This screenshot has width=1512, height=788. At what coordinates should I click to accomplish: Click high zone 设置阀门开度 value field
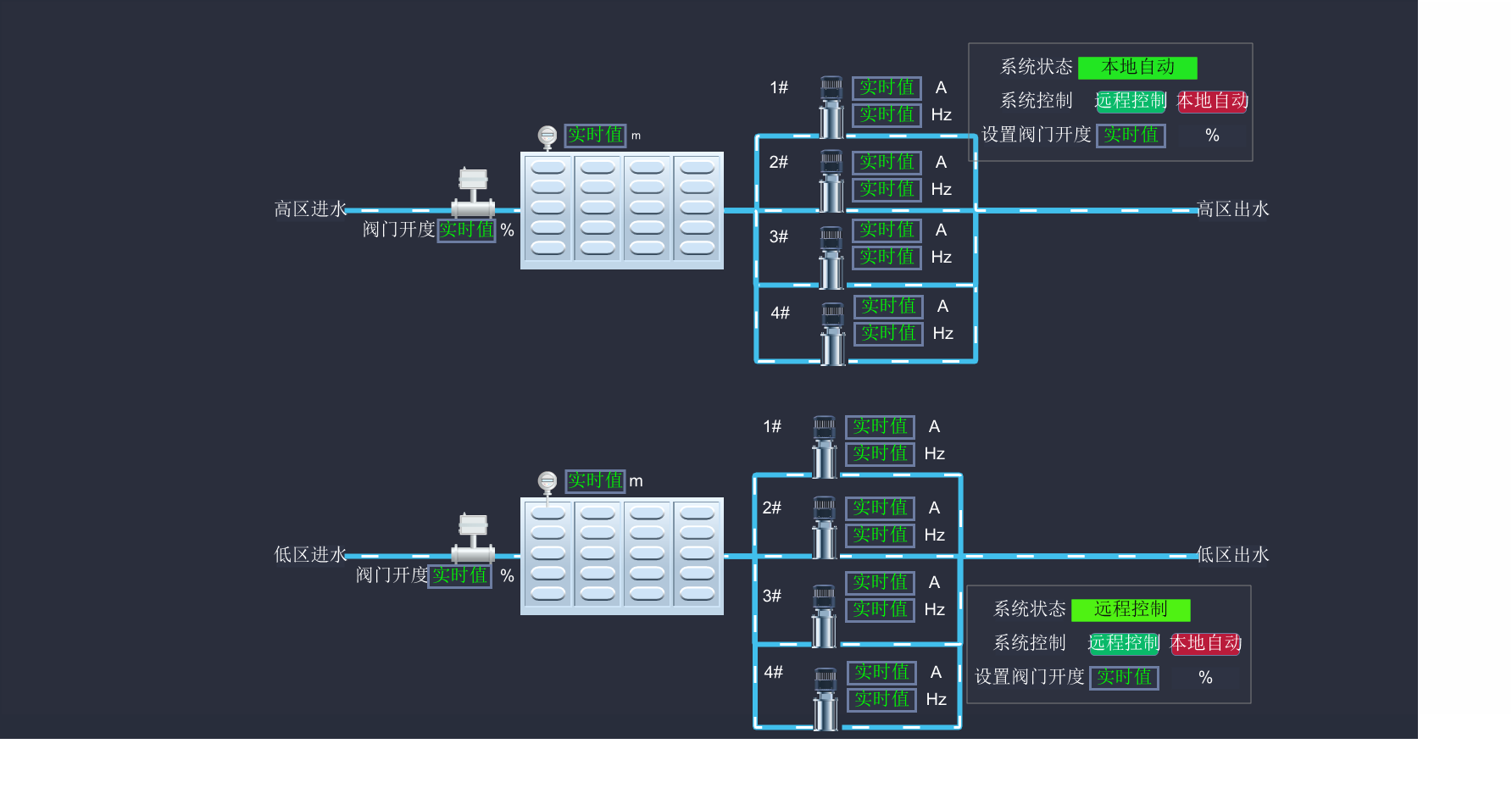click(1131, 135)
